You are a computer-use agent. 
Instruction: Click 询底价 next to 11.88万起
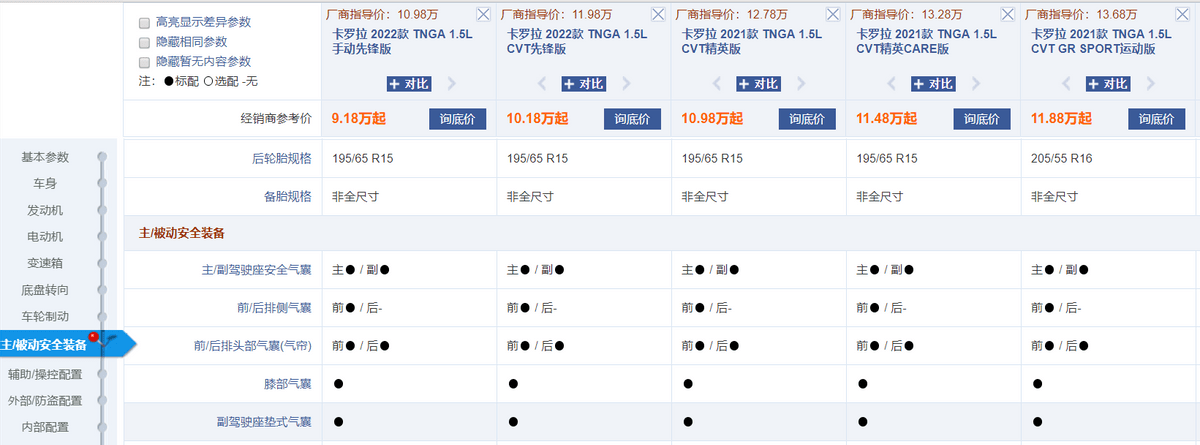click(x=1157, y=118)
